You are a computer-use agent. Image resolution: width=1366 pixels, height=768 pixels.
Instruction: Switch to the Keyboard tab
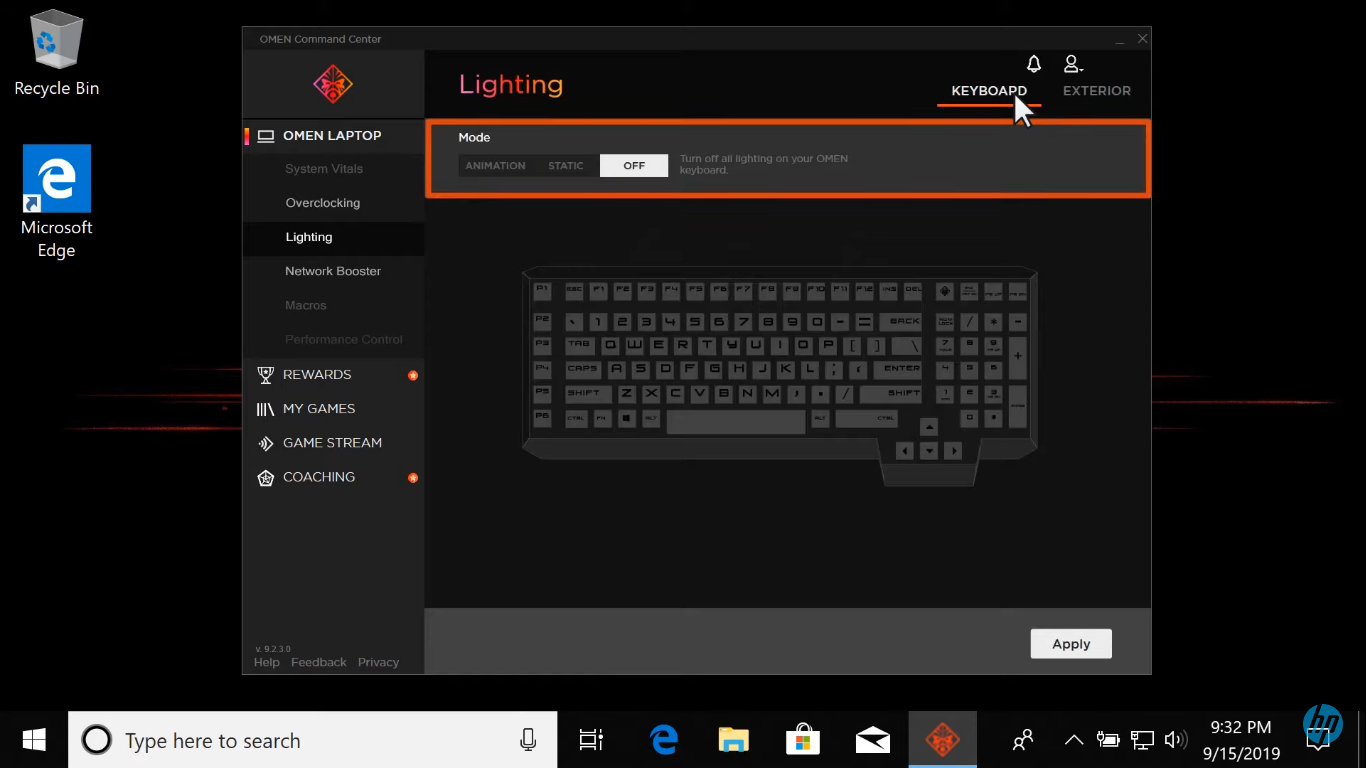click(x=989, y=91)
